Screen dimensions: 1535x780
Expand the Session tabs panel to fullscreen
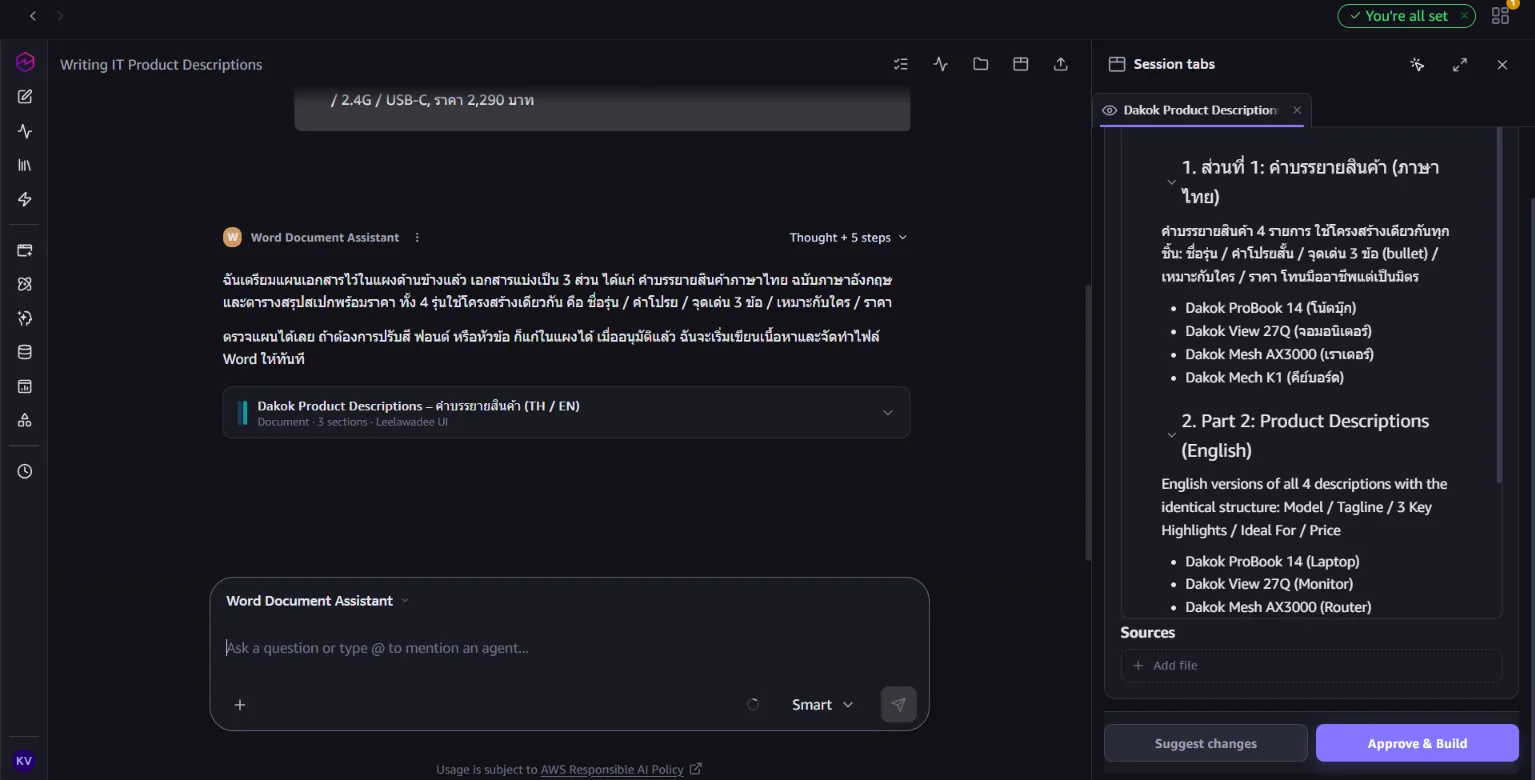(x=1460, y=64)
